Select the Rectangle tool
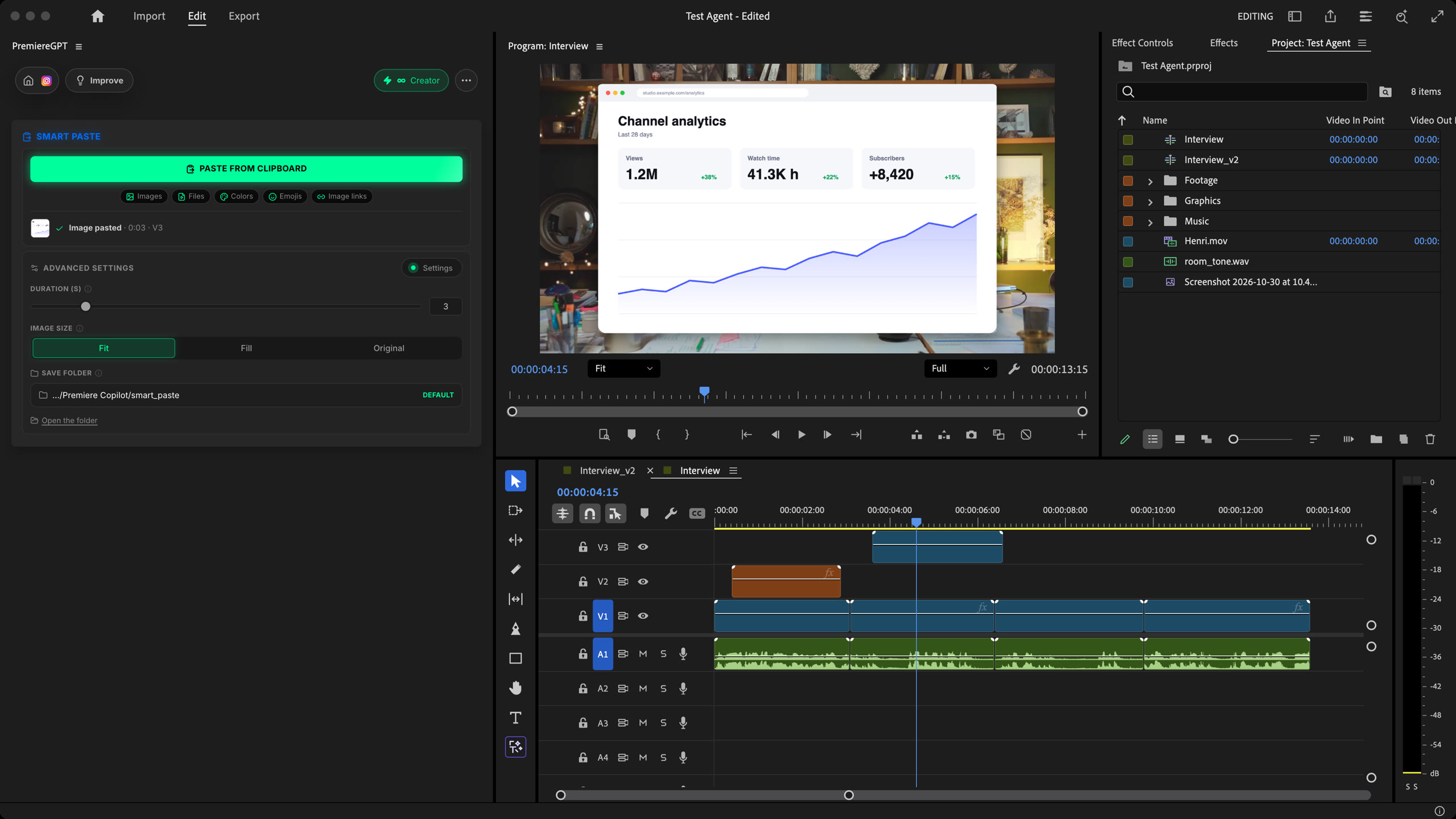This screenshot has width=1456, height=819. [x=515, y=658]
